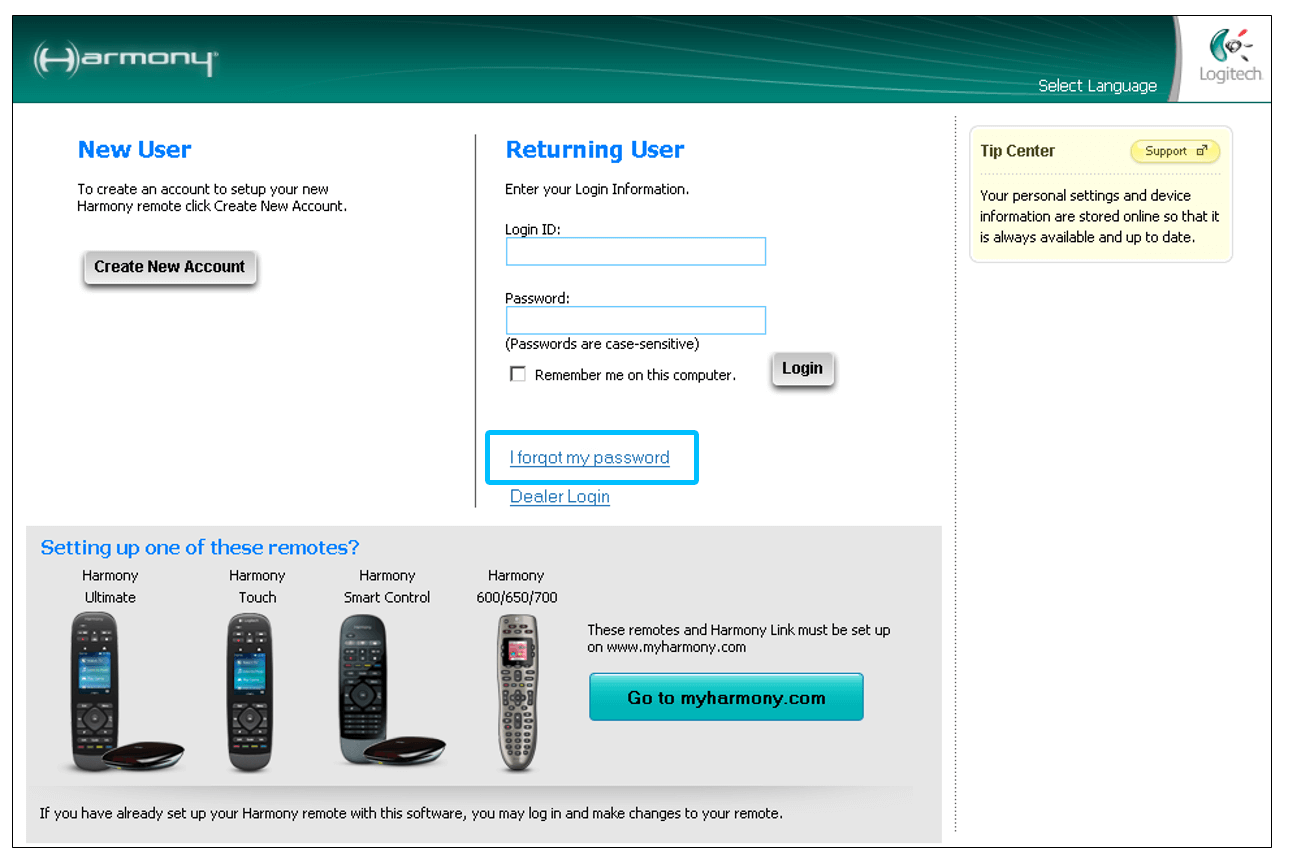Enable Remember me on this computer
Image resolution: width=1291 pixels, height=864 pixels.
click(x=518, y=374)
